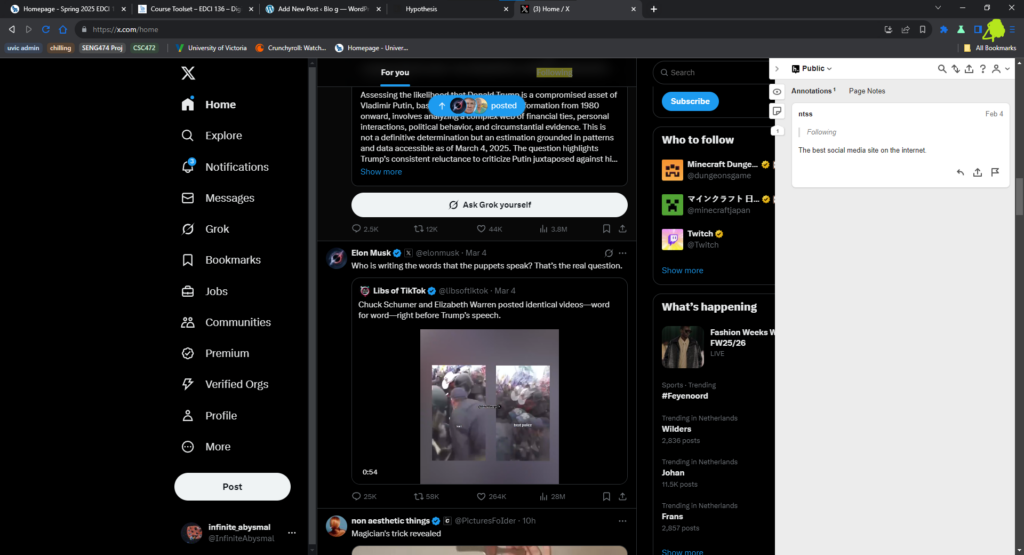Switch to Annotations tab in Hypothesis
This screenshot has width=1024, height=555.
[813, 91]
